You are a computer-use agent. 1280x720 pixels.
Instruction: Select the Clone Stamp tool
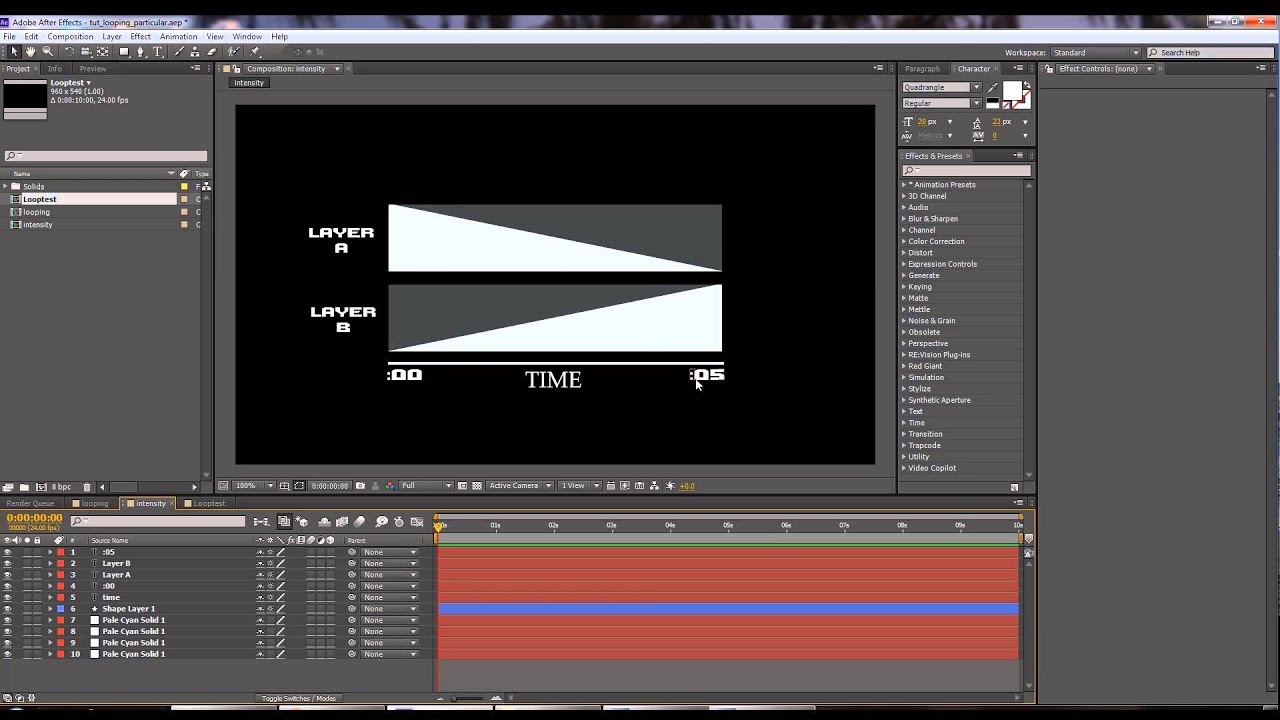pos(195,52)
